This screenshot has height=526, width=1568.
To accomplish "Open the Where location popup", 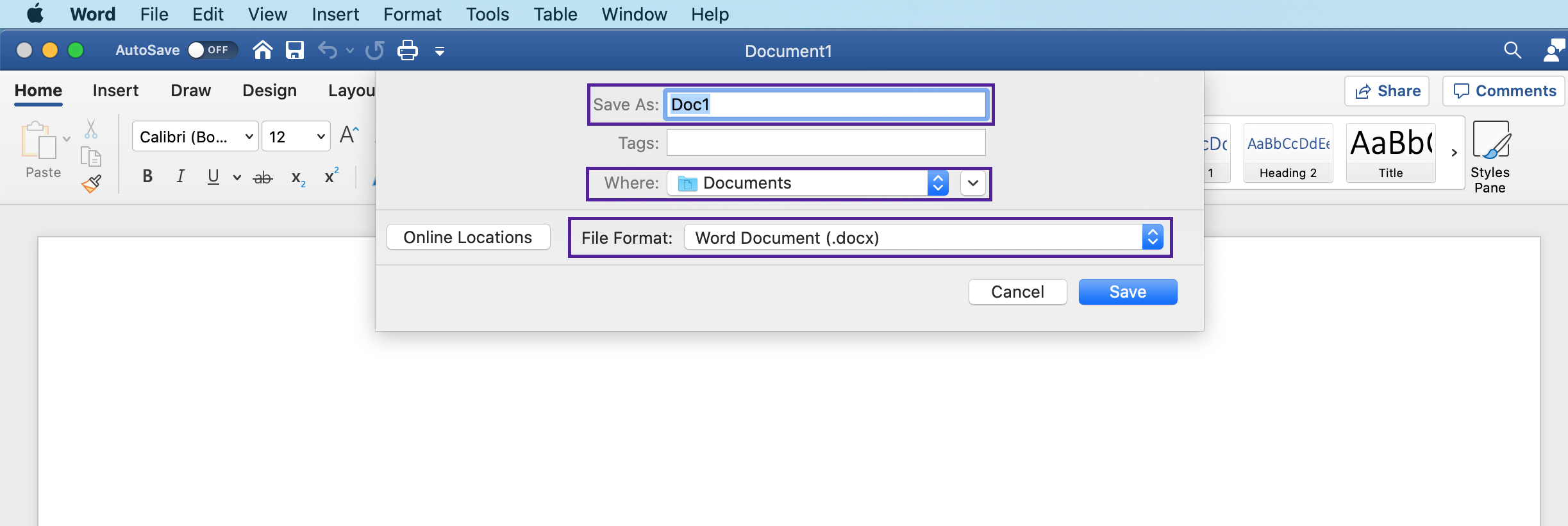I will [808, 183].
